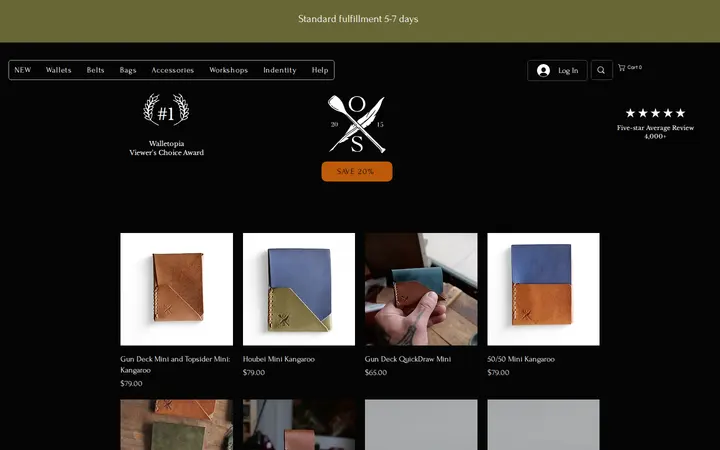Click the Walletopia Viewer's Choice Award text
Viewport: 720px width, 450px height.
pos(166,148)
